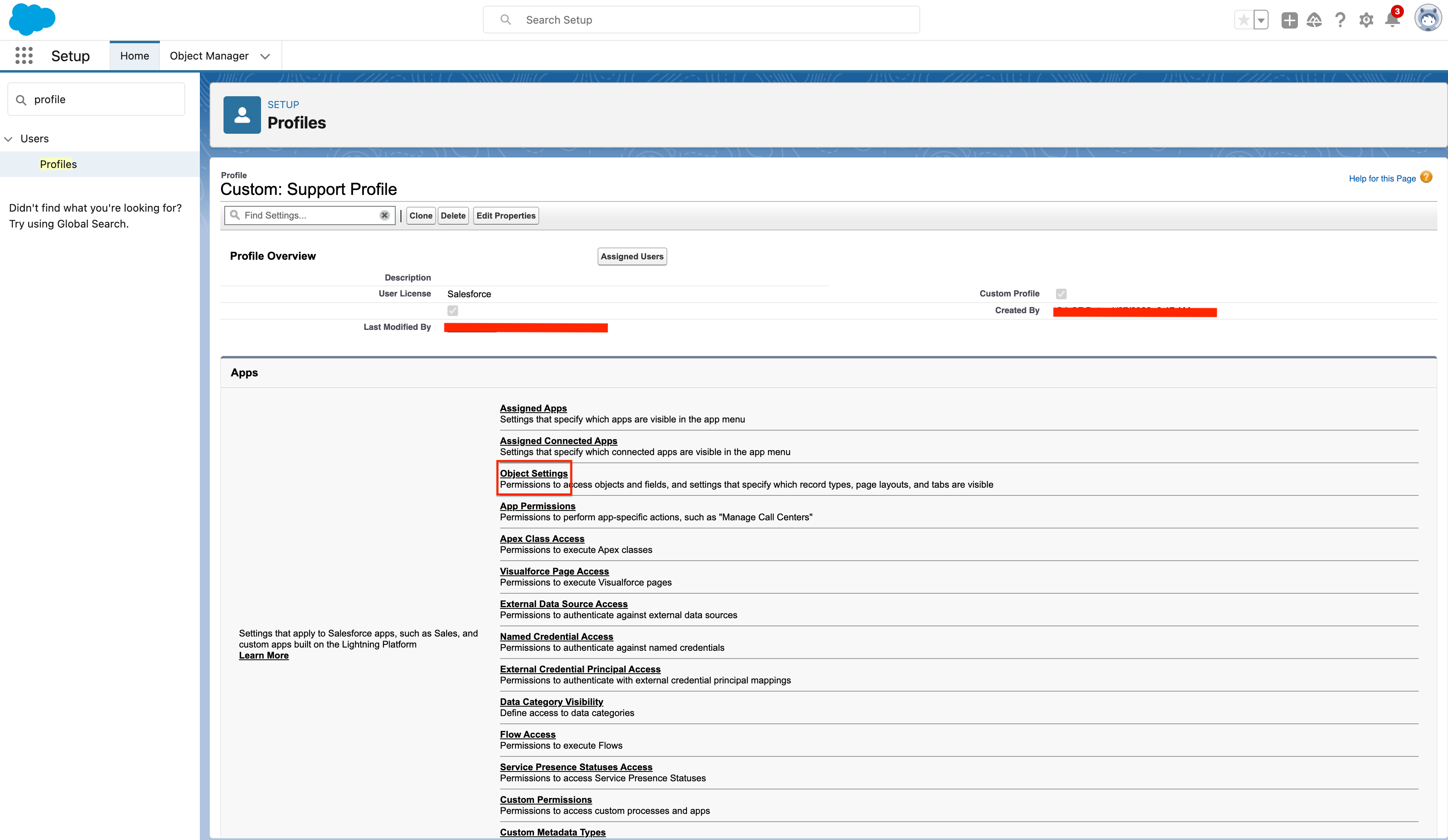The height and width of the screenshot is (840, 1448).
Task: Open the Trailhead guidance icon
Action: click(1314, 20)
